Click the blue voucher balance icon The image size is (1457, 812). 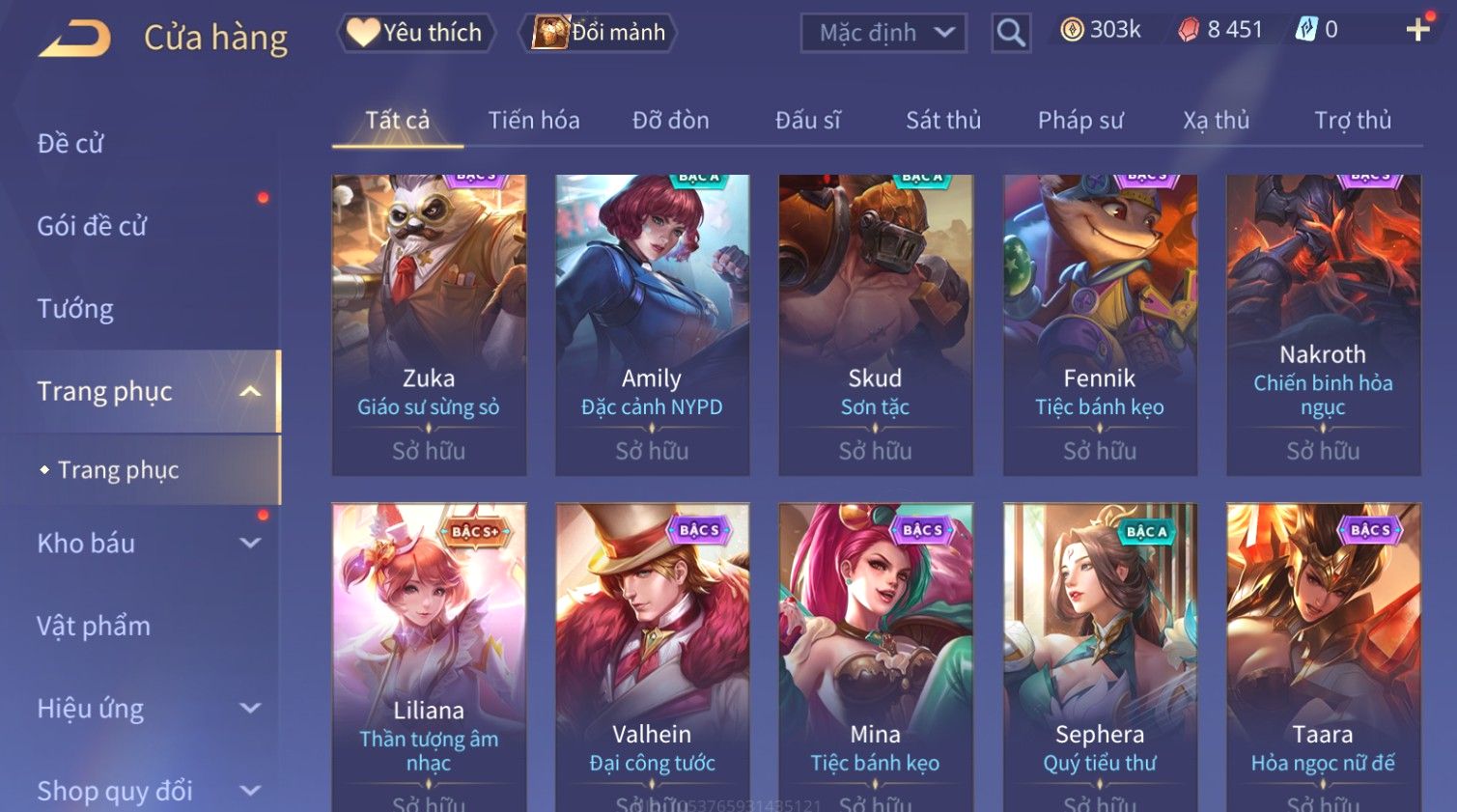tap(1305, 30)
